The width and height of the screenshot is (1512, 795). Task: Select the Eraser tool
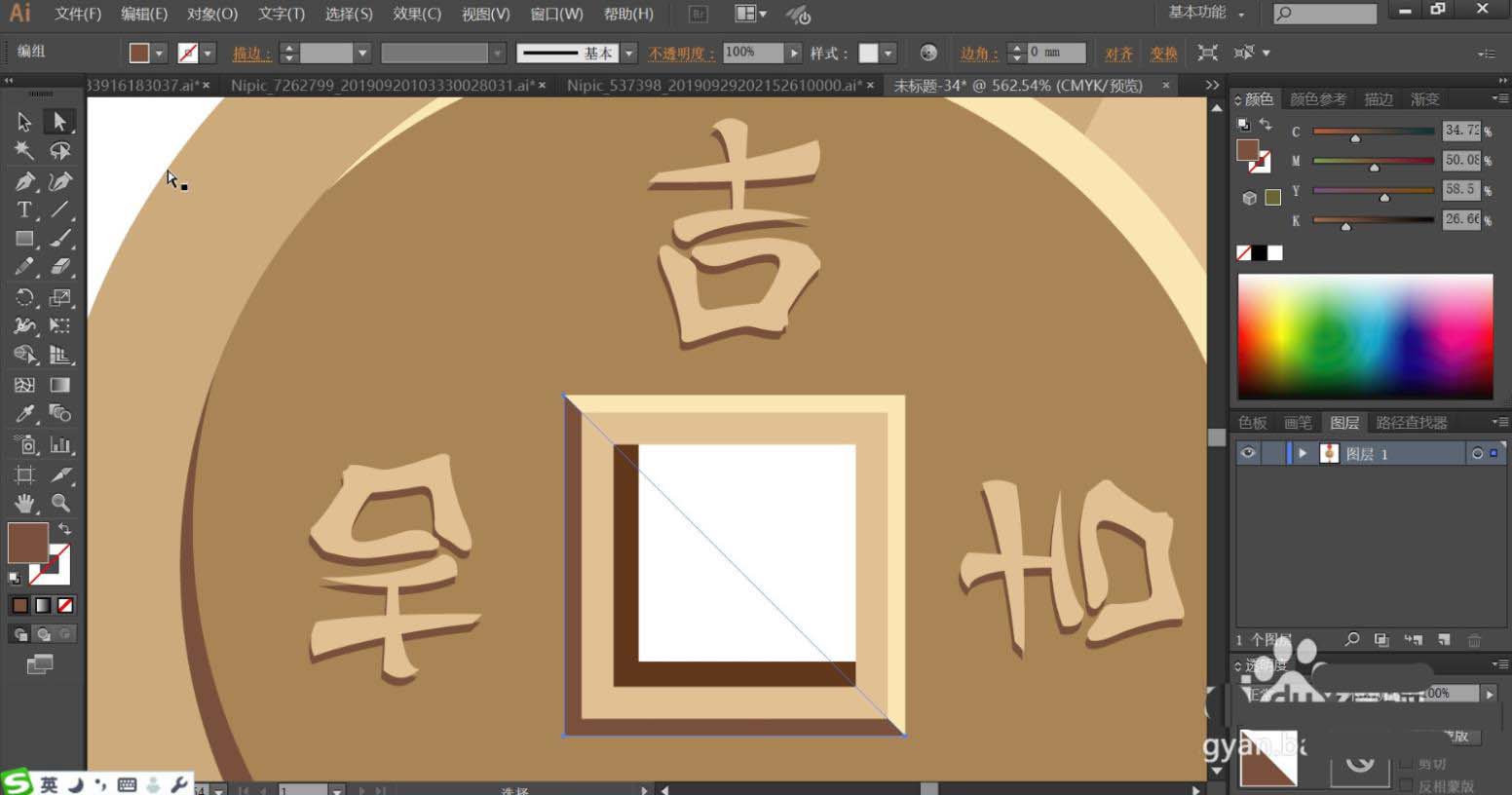[59, 267]
